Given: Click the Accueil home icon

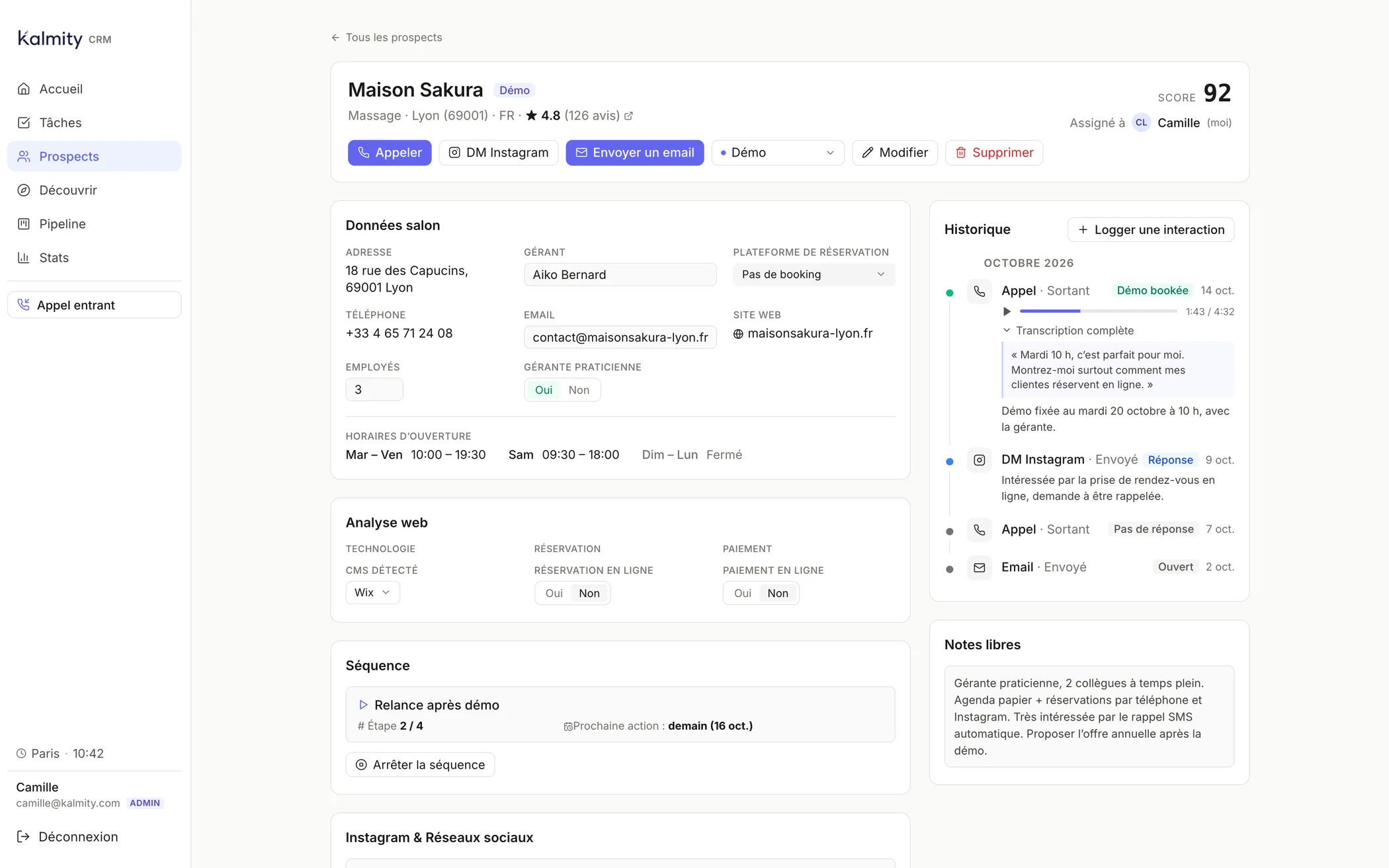Looking at the screenshot, I should point(24,89).
